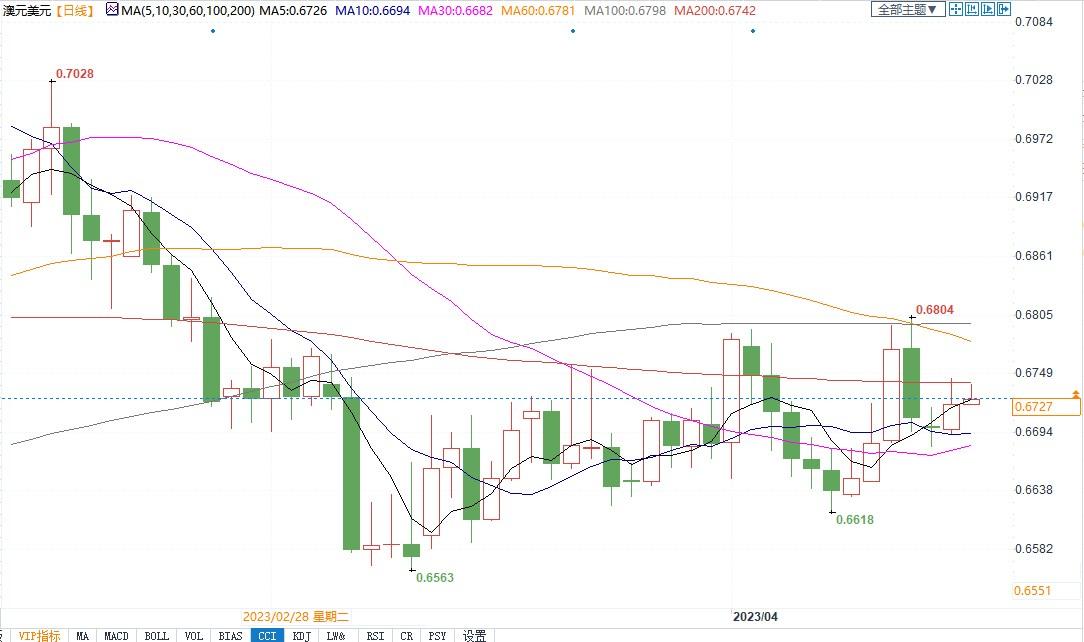
Task: Select the BOLL indicator tab
Action: point(156,636)
